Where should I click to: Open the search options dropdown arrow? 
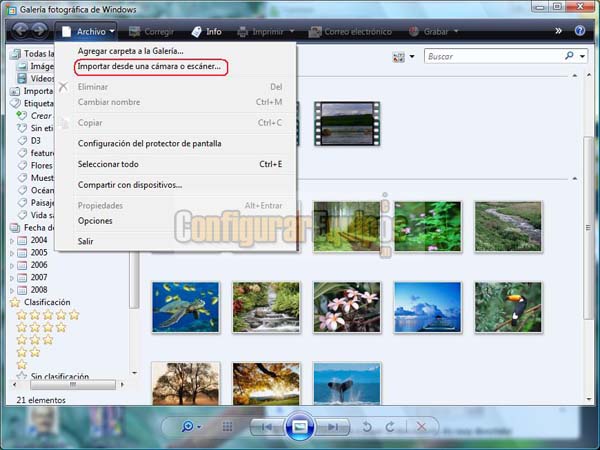(582, 57)
